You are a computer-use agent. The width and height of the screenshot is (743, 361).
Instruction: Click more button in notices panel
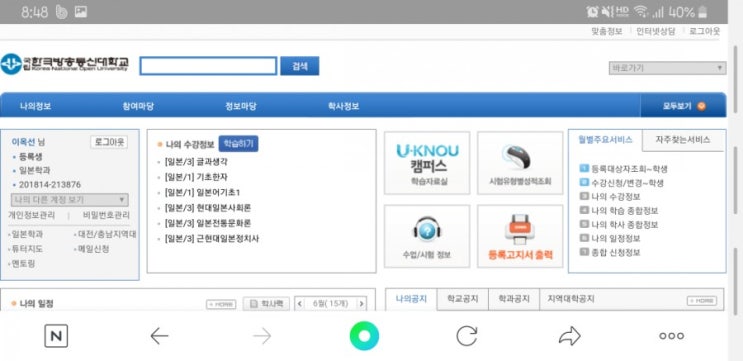coord(702,301)
